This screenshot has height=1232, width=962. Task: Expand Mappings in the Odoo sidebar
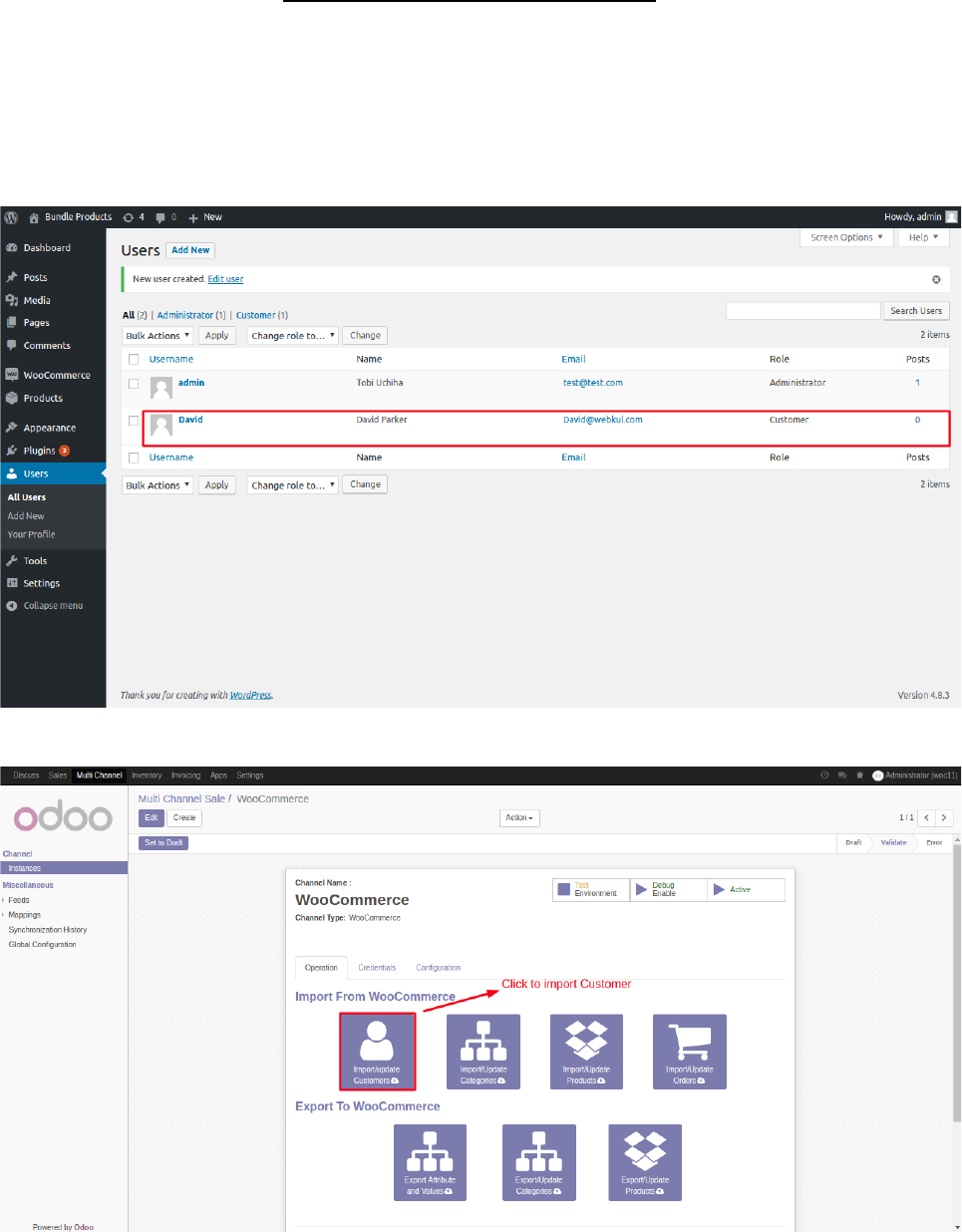coord(24,915)
